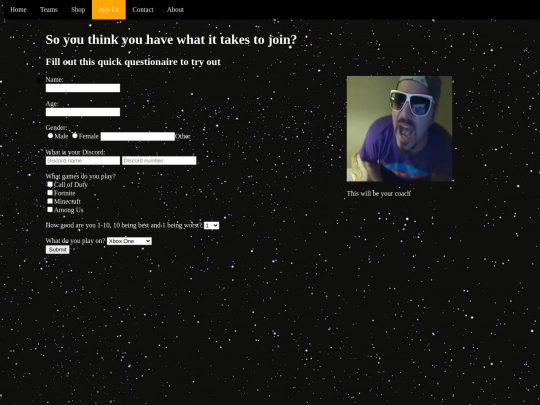This screenshot has height=405, width=540.
Task: Tick the Fortnite checkbox
Action: click(50, 193)
